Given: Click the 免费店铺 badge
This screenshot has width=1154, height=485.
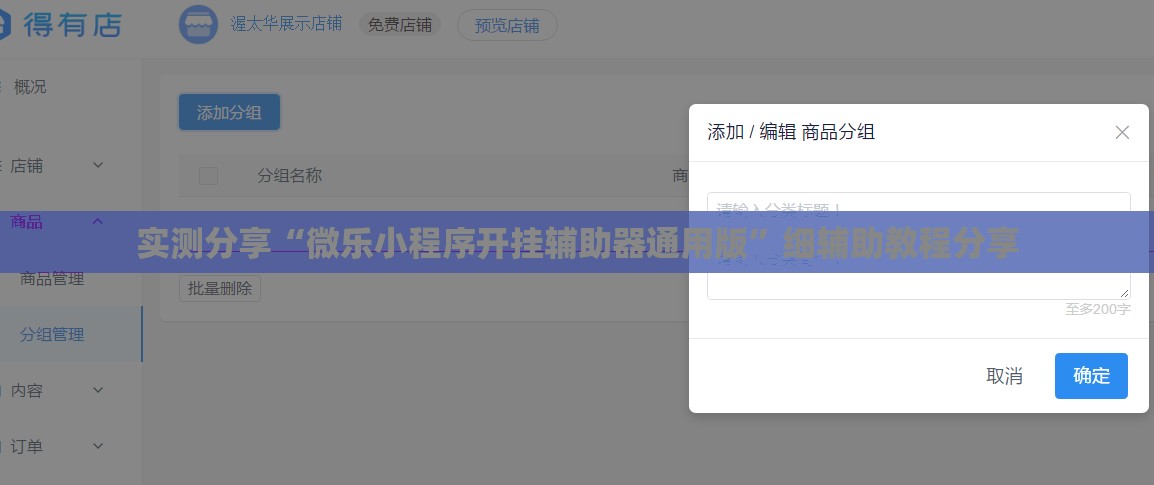Looking at the screenshot, I should [400, 25].
